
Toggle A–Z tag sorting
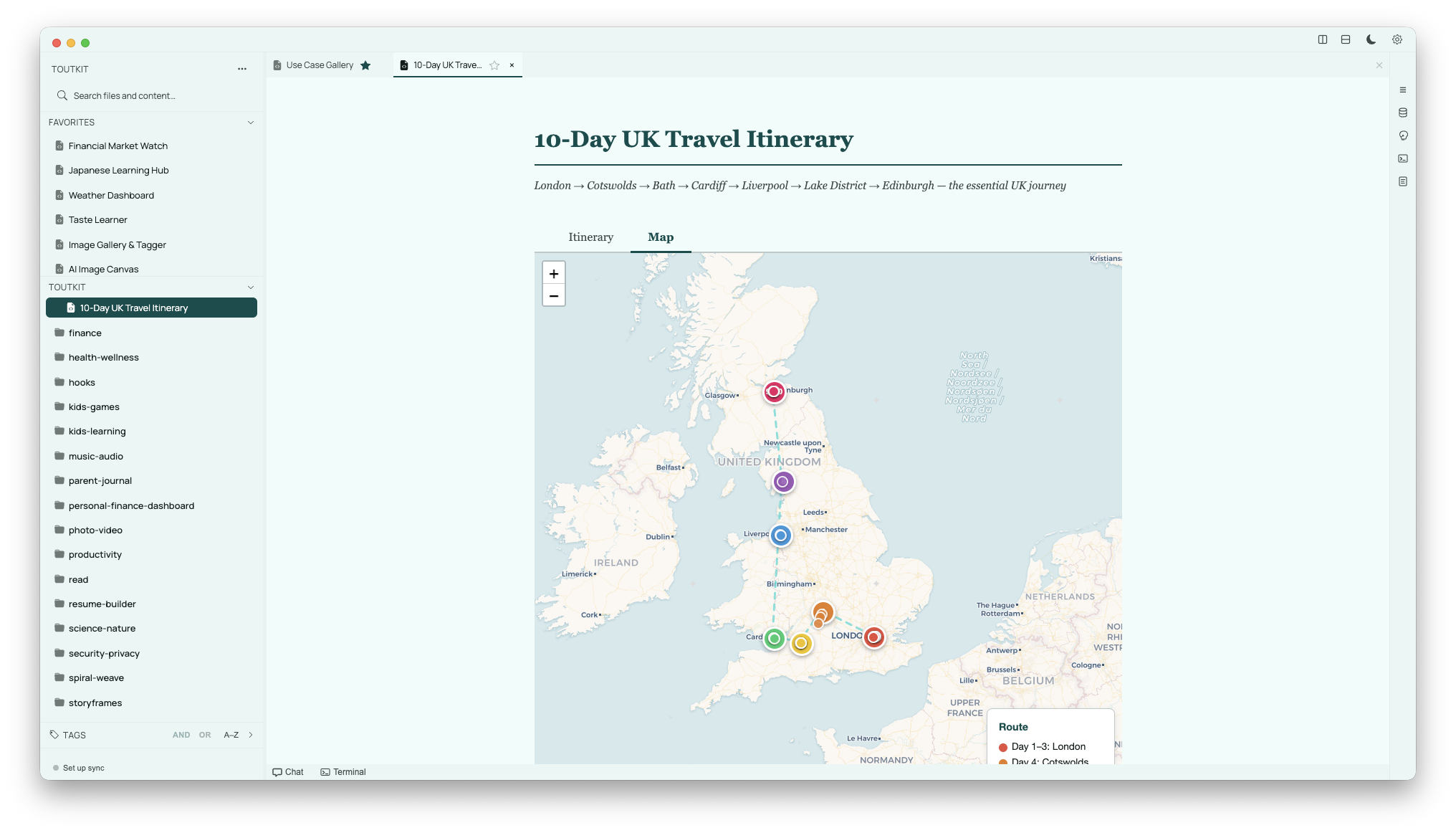coord(231,735)
